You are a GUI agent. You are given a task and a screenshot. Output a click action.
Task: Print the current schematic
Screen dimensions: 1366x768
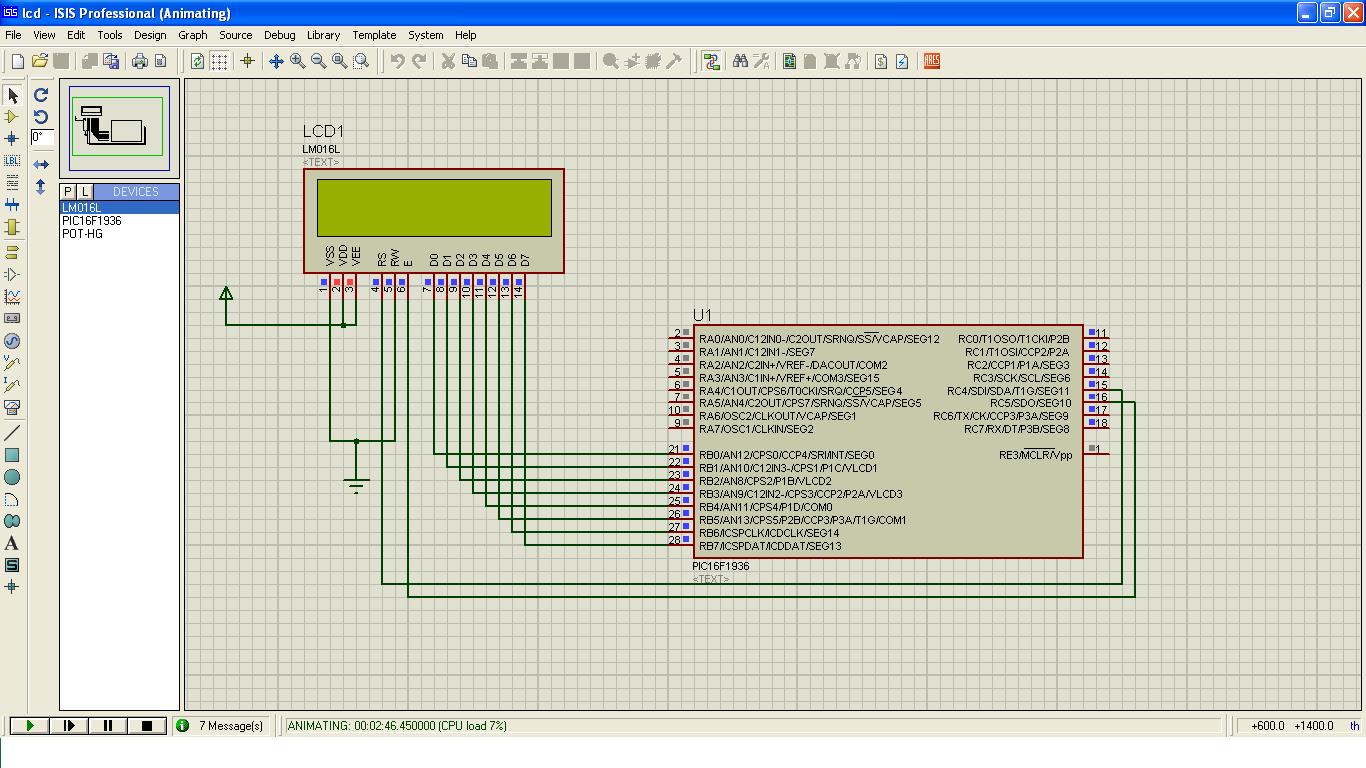[x=139, y=61]
